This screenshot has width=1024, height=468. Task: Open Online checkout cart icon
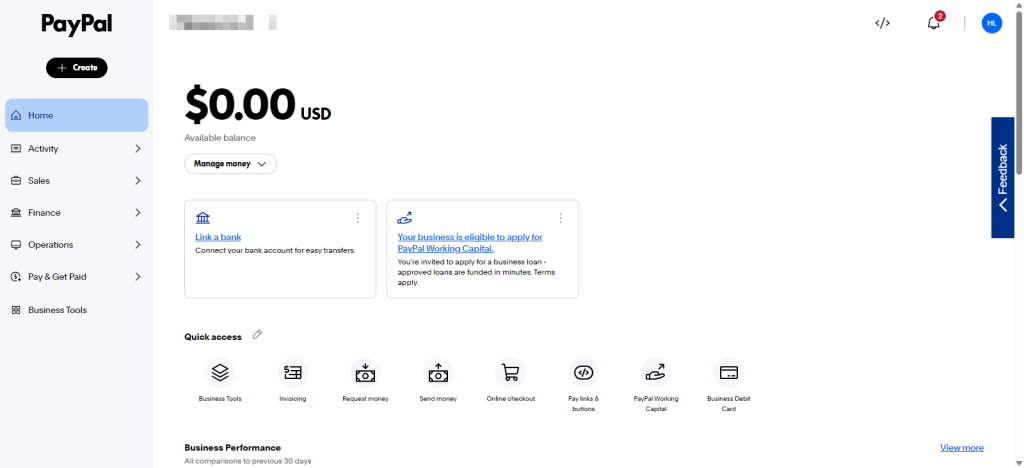(511, 373)
